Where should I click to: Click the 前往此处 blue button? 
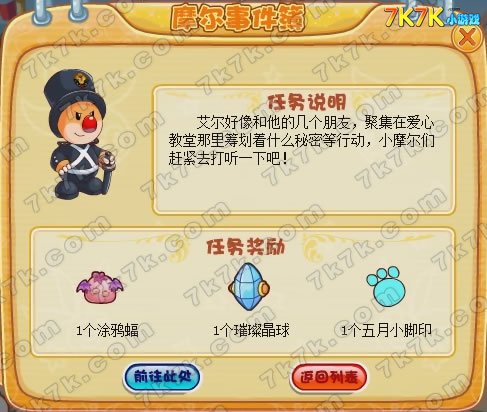(162, 377)
